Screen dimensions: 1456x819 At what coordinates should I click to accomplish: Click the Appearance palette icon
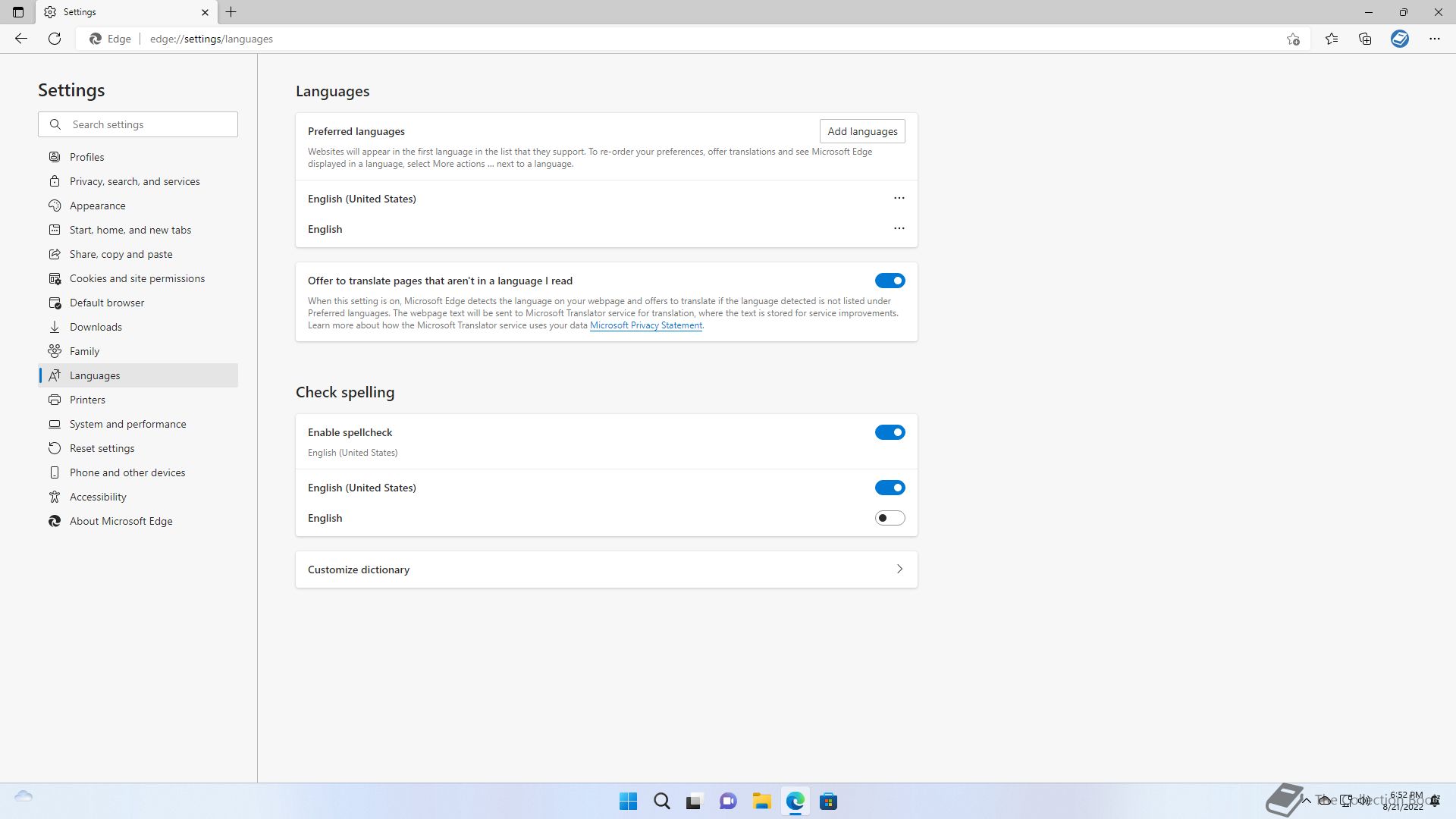[55, 206]
